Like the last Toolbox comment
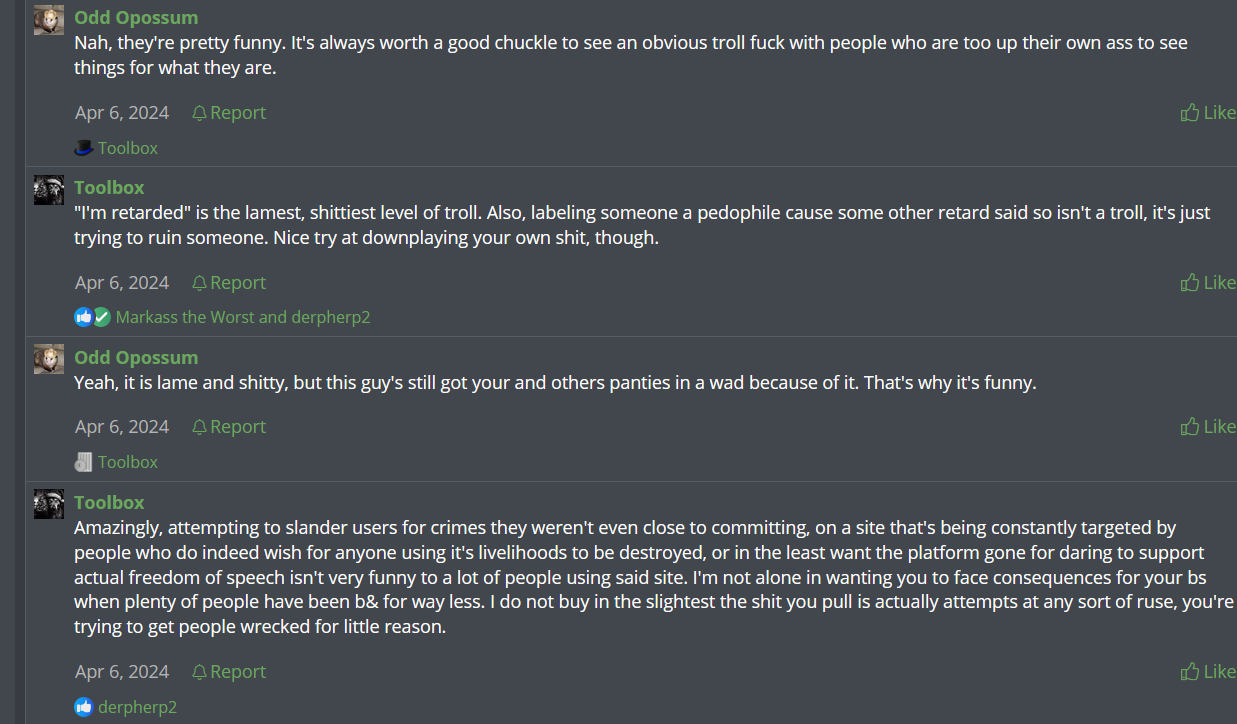Screen dimensions: 1237x724 [x=1208, y=672]
